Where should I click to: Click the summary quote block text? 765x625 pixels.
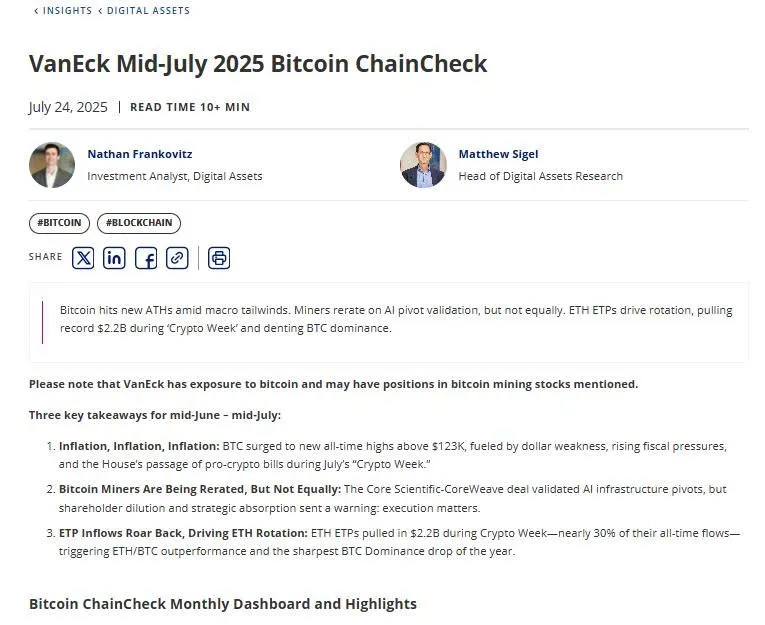tap(396, 319)
